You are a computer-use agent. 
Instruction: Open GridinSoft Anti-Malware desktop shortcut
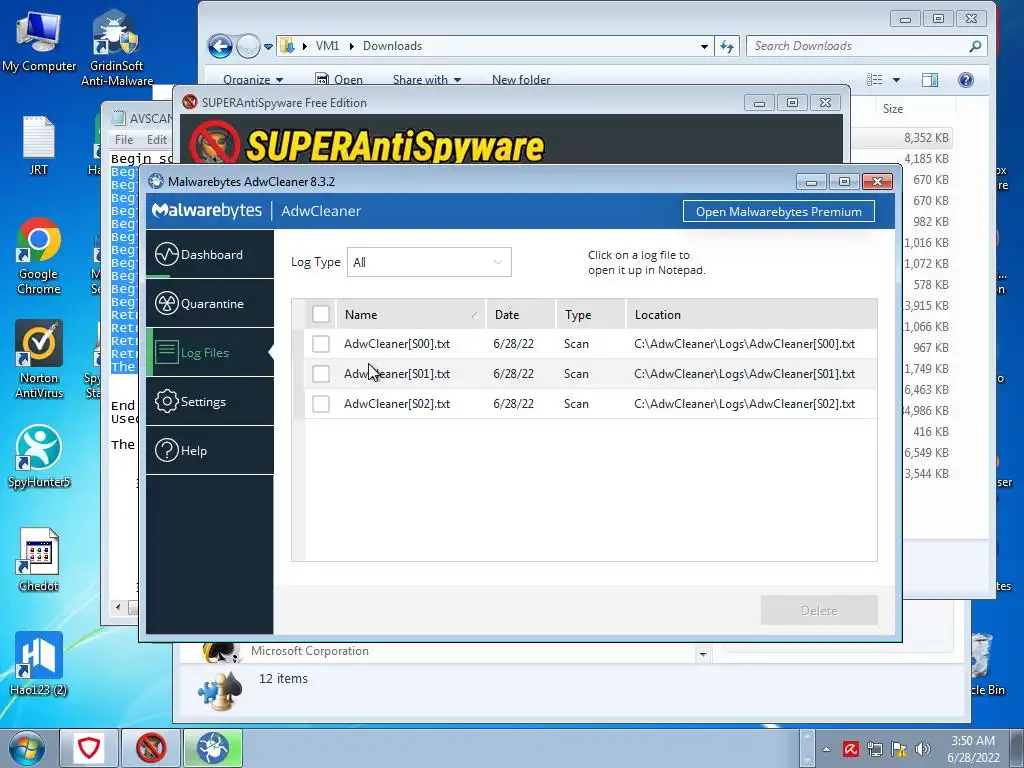(116, 48)
